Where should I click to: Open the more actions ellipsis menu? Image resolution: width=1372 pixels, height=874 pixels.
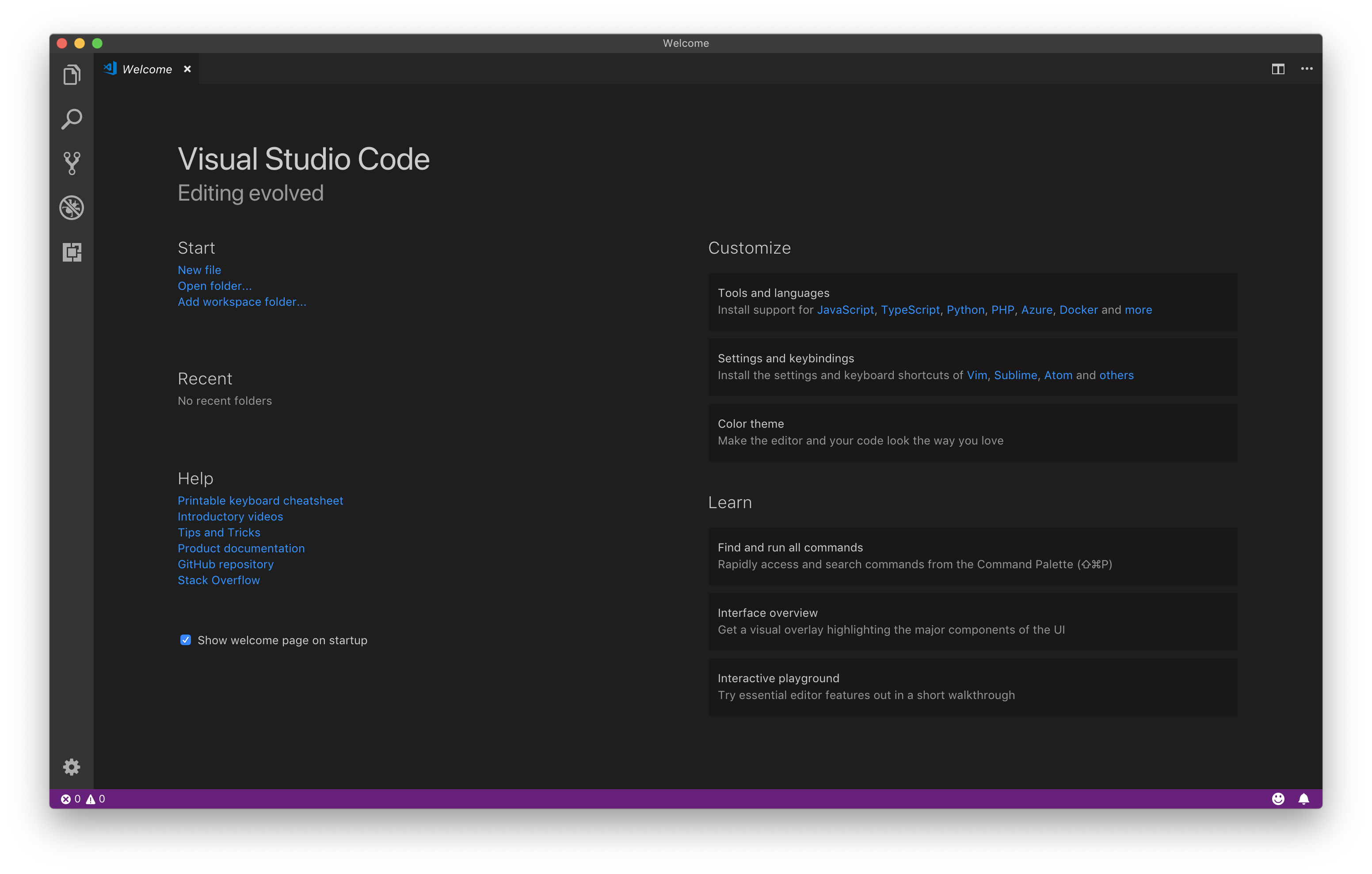[x=1307, y=69]
